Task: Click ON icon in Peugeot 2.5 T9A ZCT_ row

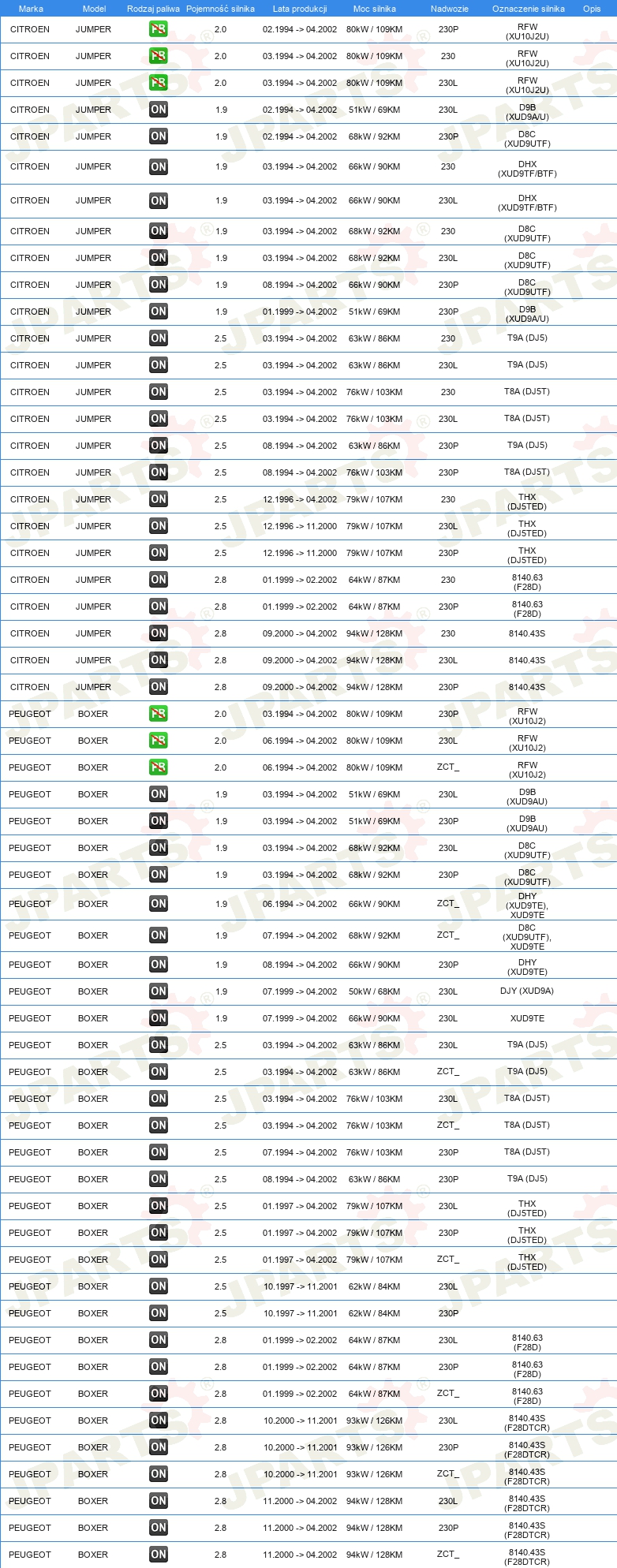Action: pos(159,1072)
